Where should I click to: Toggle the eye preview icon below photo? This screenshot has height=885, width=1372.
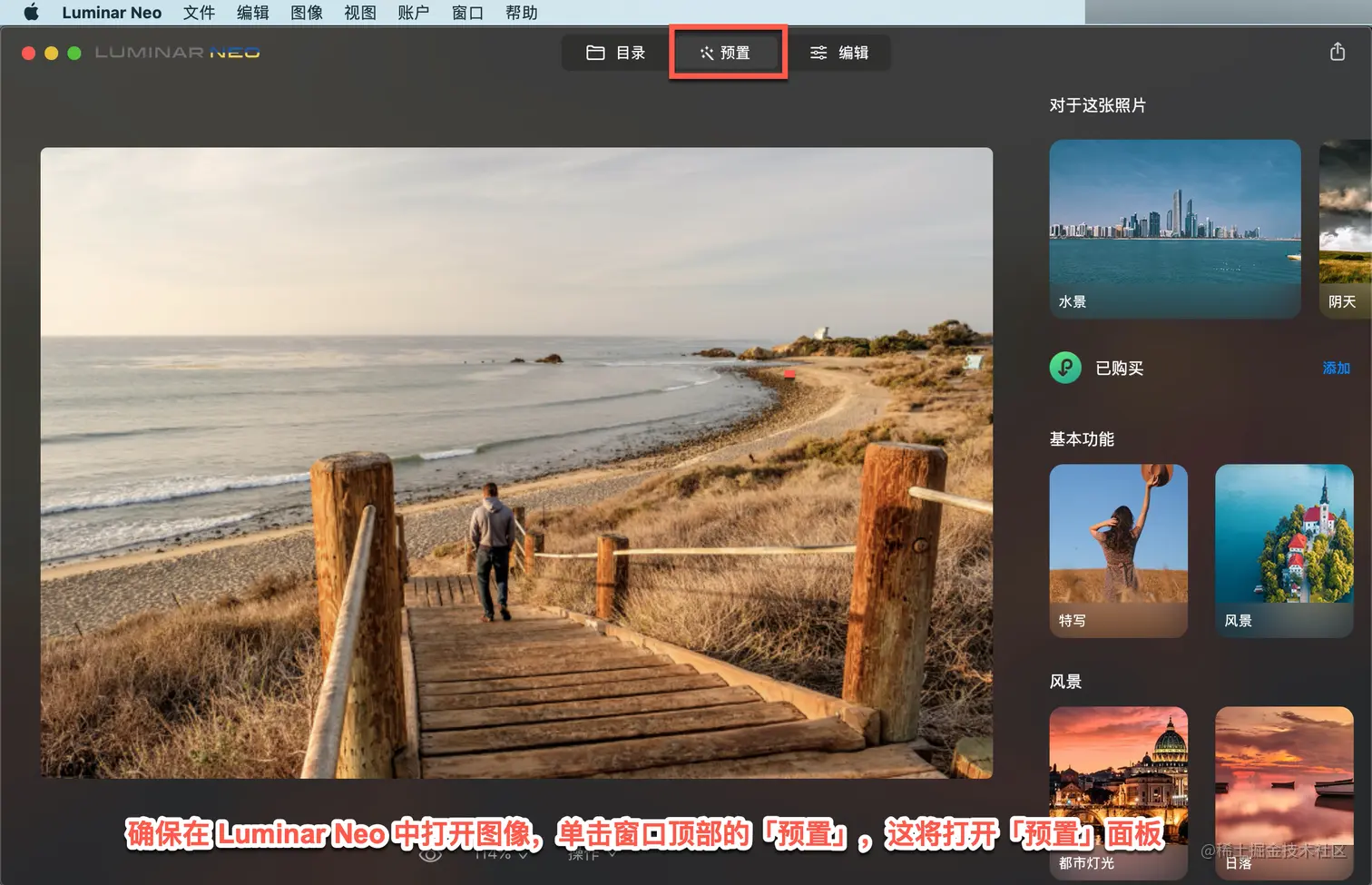430,855
